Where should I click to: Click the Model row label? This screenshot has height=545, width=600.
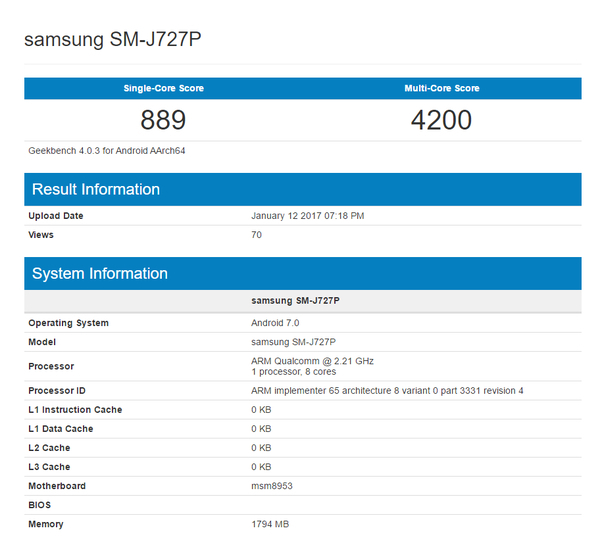(42, 342)
